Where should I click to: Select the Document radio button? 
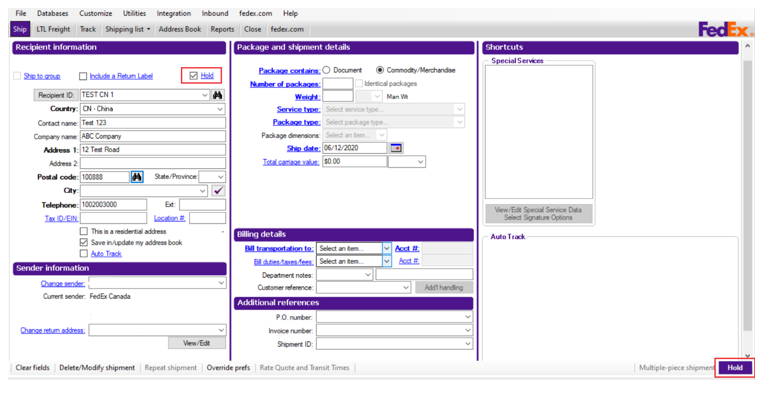click(x=327, y=70)
